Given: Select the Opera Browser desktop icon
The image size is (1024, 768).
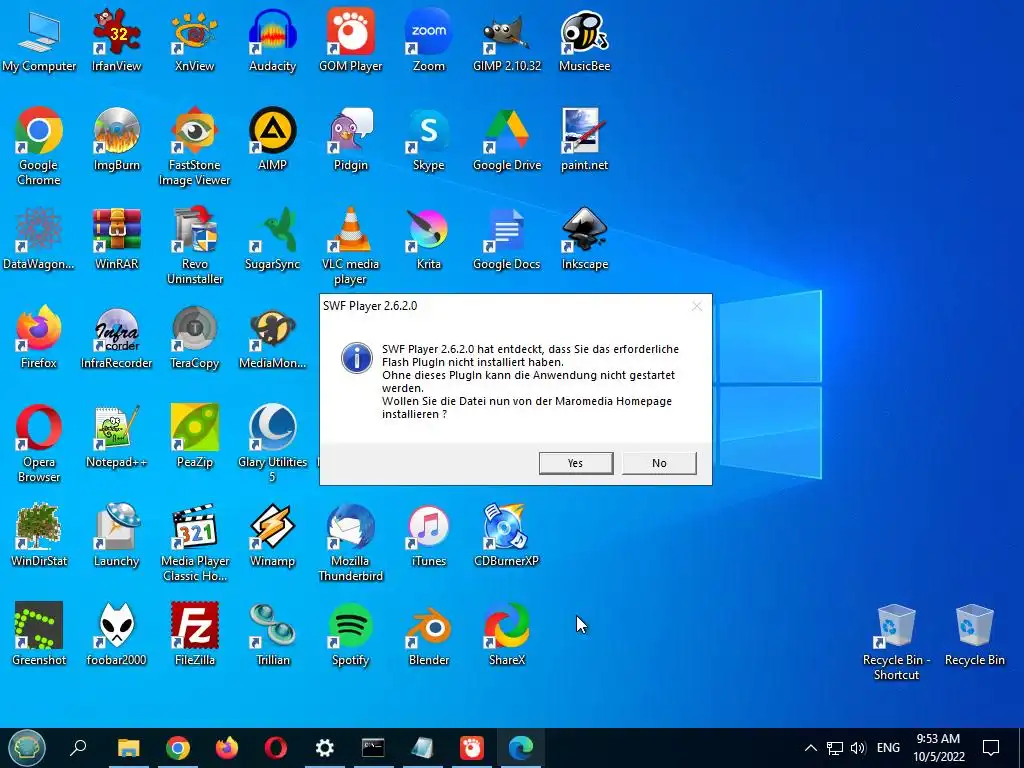Looking at the screenshot, I should click(39, 443).
